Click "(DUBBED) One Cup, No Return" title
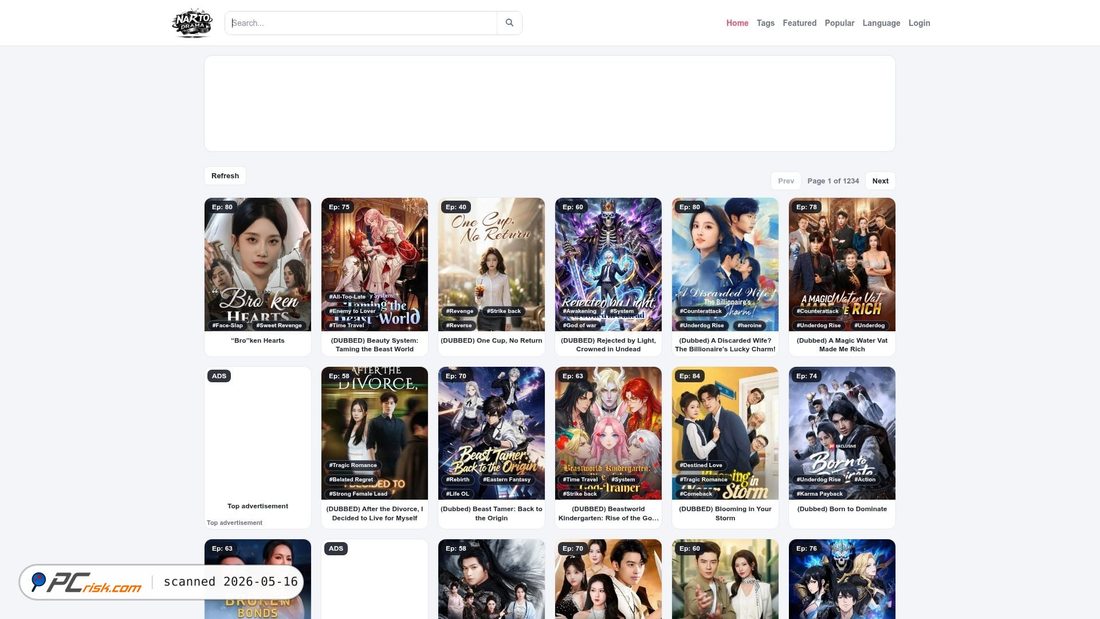 coord(491,340)
